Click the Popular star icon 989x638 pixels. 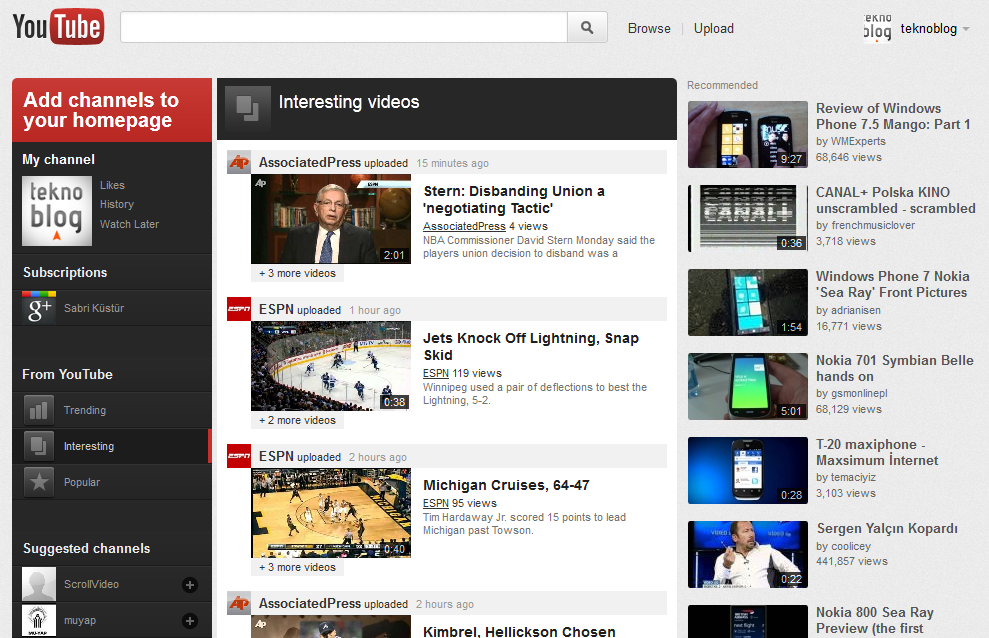39,482
